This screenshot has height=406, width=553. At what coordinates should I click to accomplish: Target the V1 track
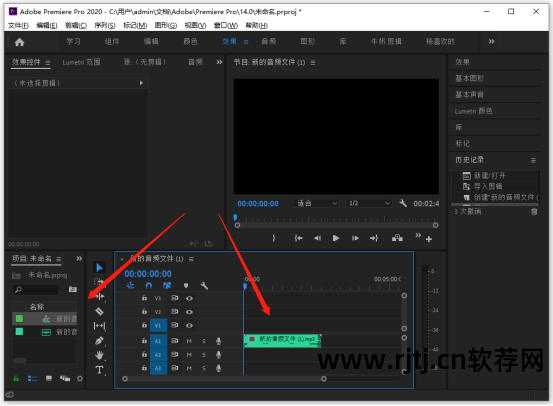(x=158, y=326)
